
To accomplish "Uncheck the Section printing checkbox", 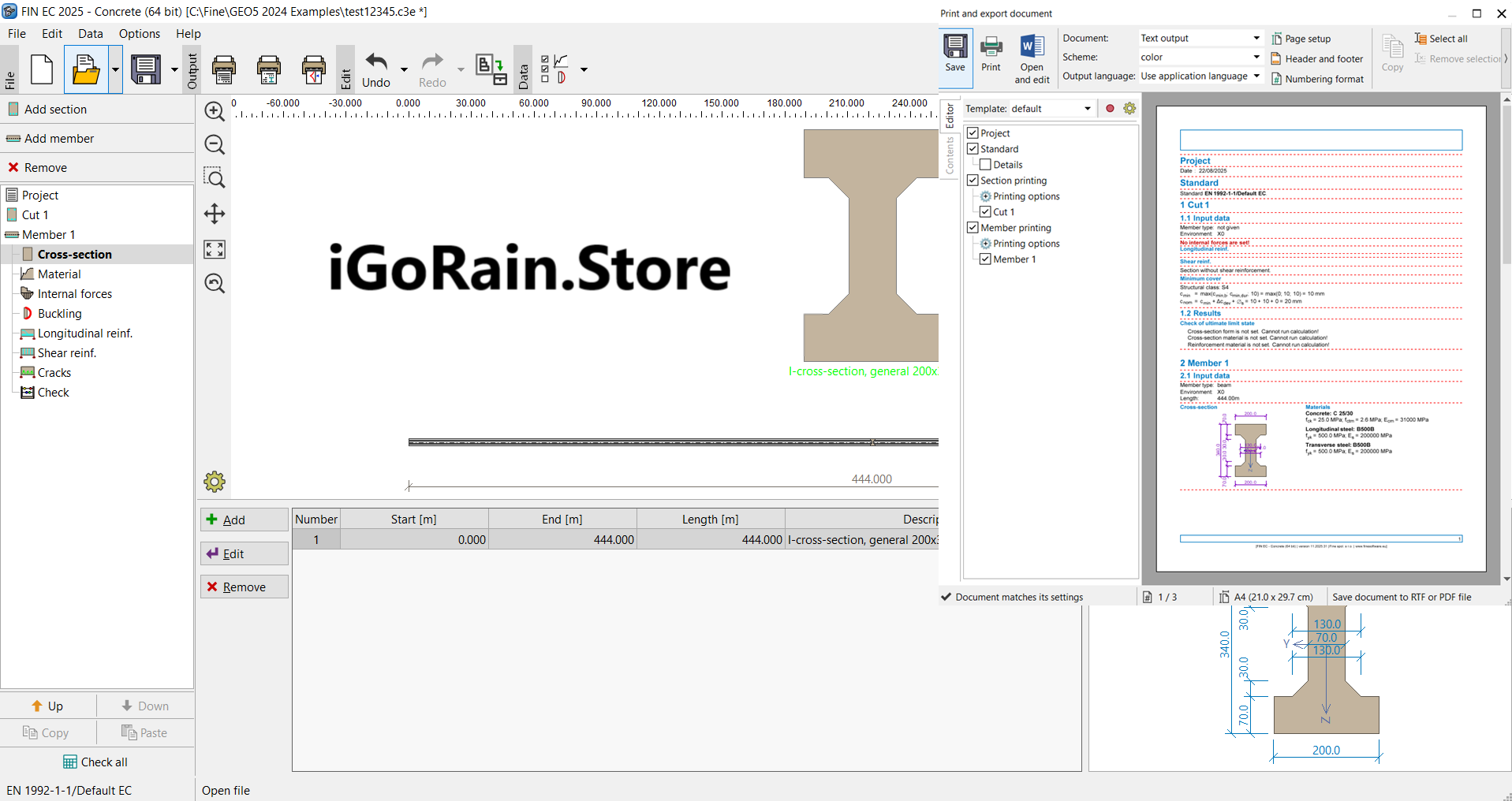I will 973,181.
